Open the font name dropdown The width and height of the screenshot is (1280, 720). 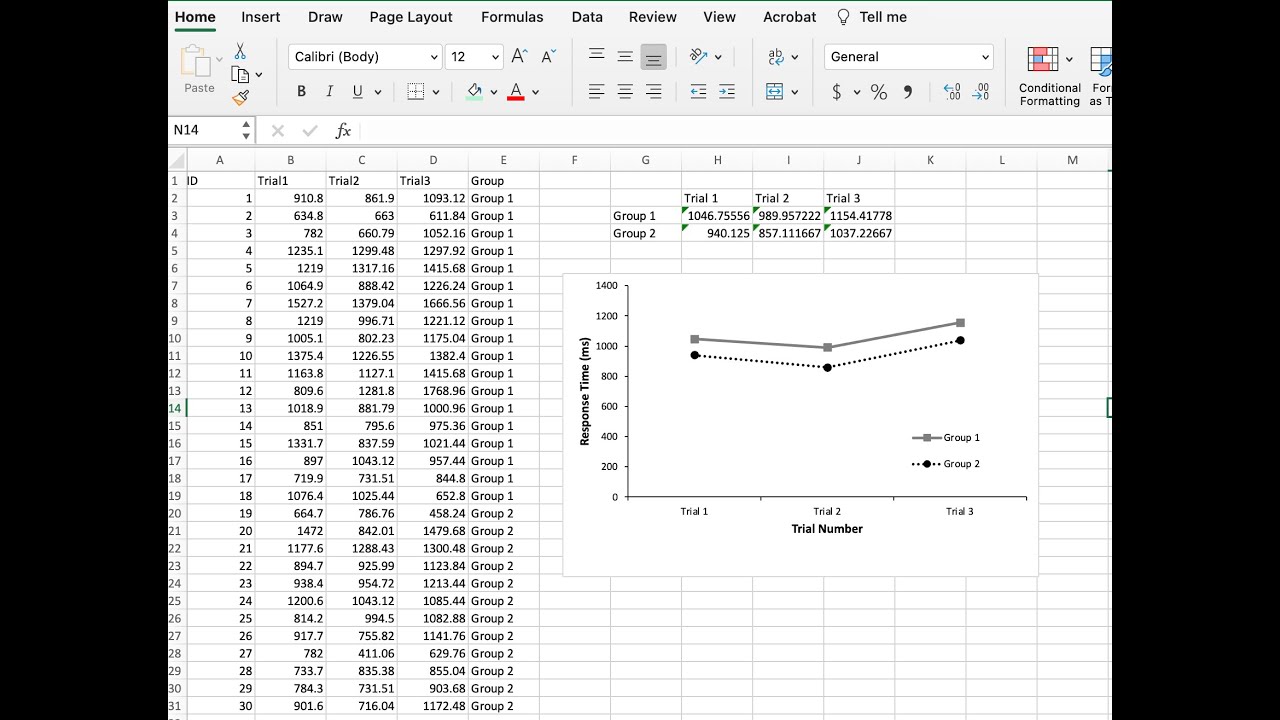point(434,57)
